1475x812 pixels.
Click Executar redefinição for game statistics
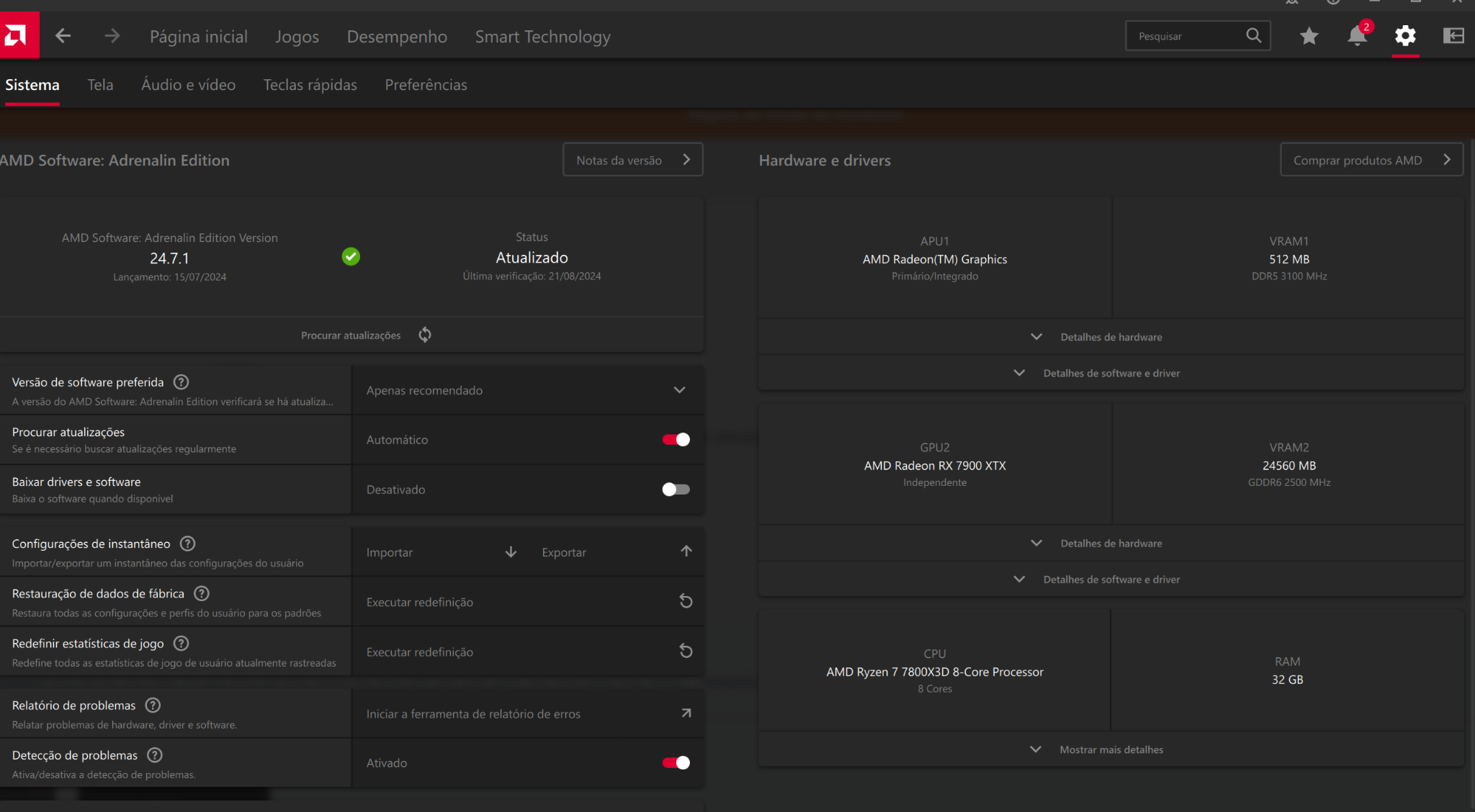pos(528,652)
